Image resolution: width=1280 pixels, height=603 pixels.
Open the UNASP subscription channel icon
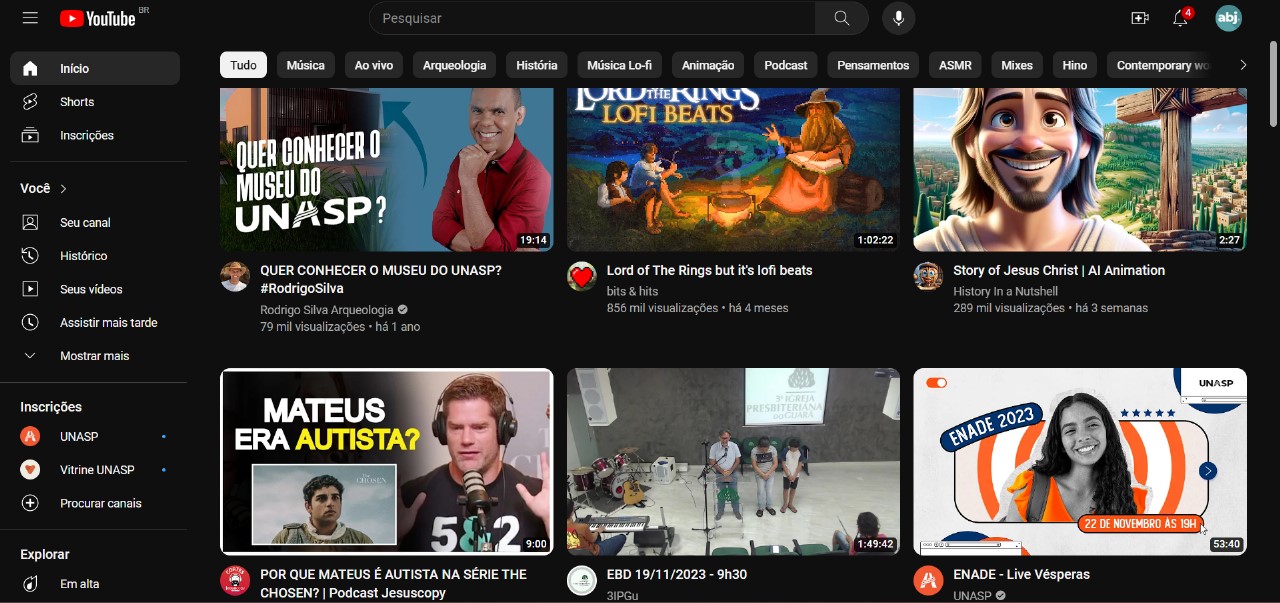pos(30,436)
